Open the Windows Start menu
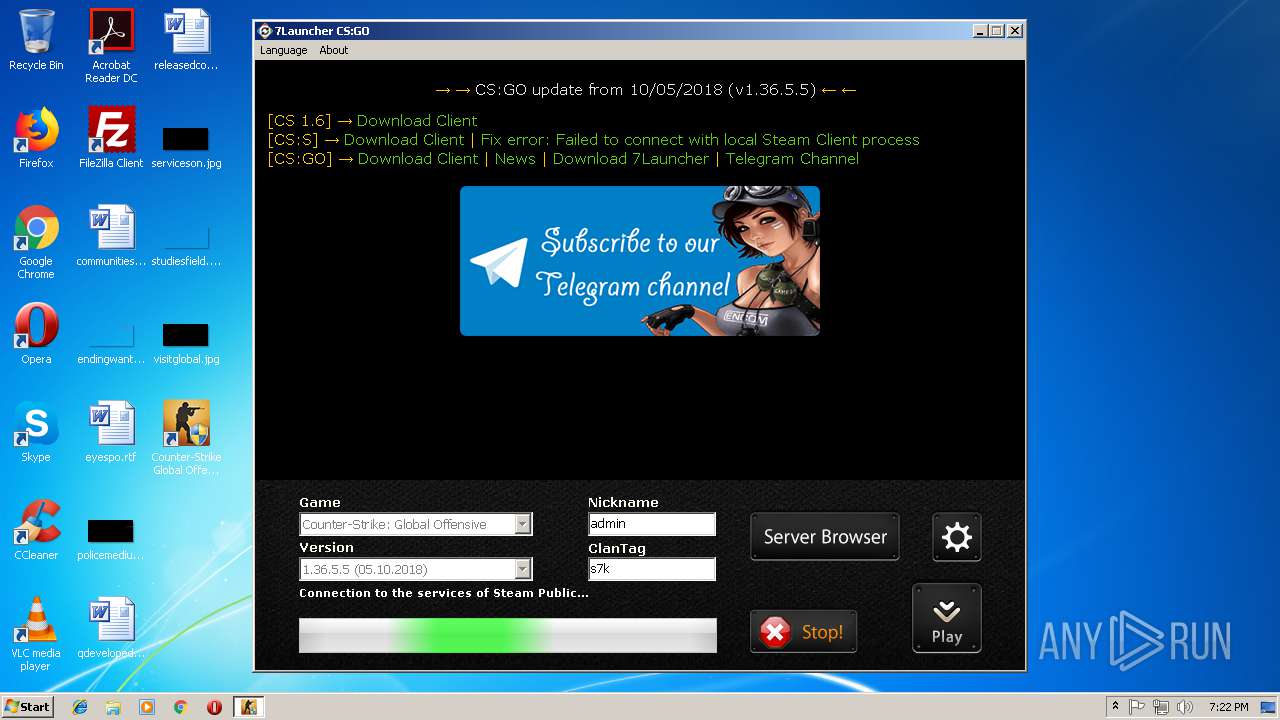This screenshot has width=1280, height=720. pyautogui.click(x=27, y=706)
